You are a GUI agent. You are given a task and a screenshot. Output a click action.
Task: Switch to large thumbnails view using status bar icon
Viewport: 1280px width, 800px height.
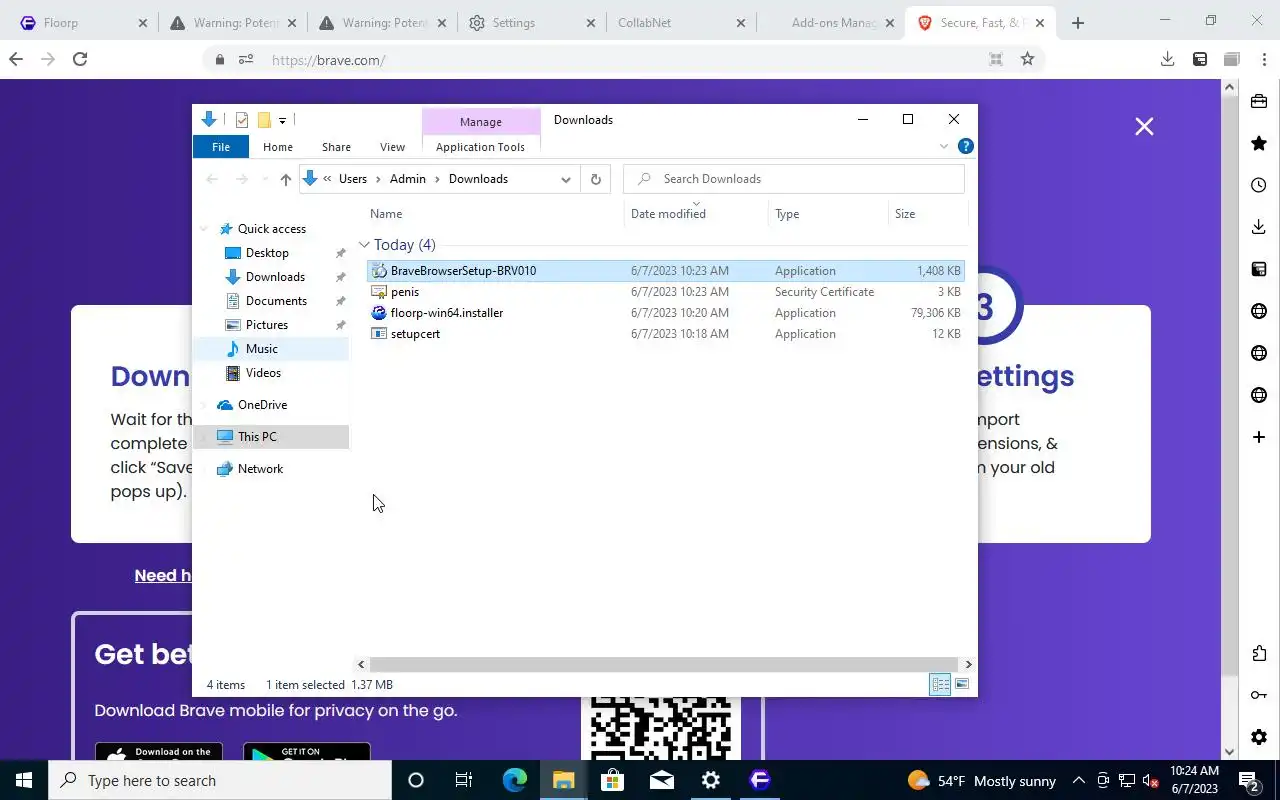962,685
